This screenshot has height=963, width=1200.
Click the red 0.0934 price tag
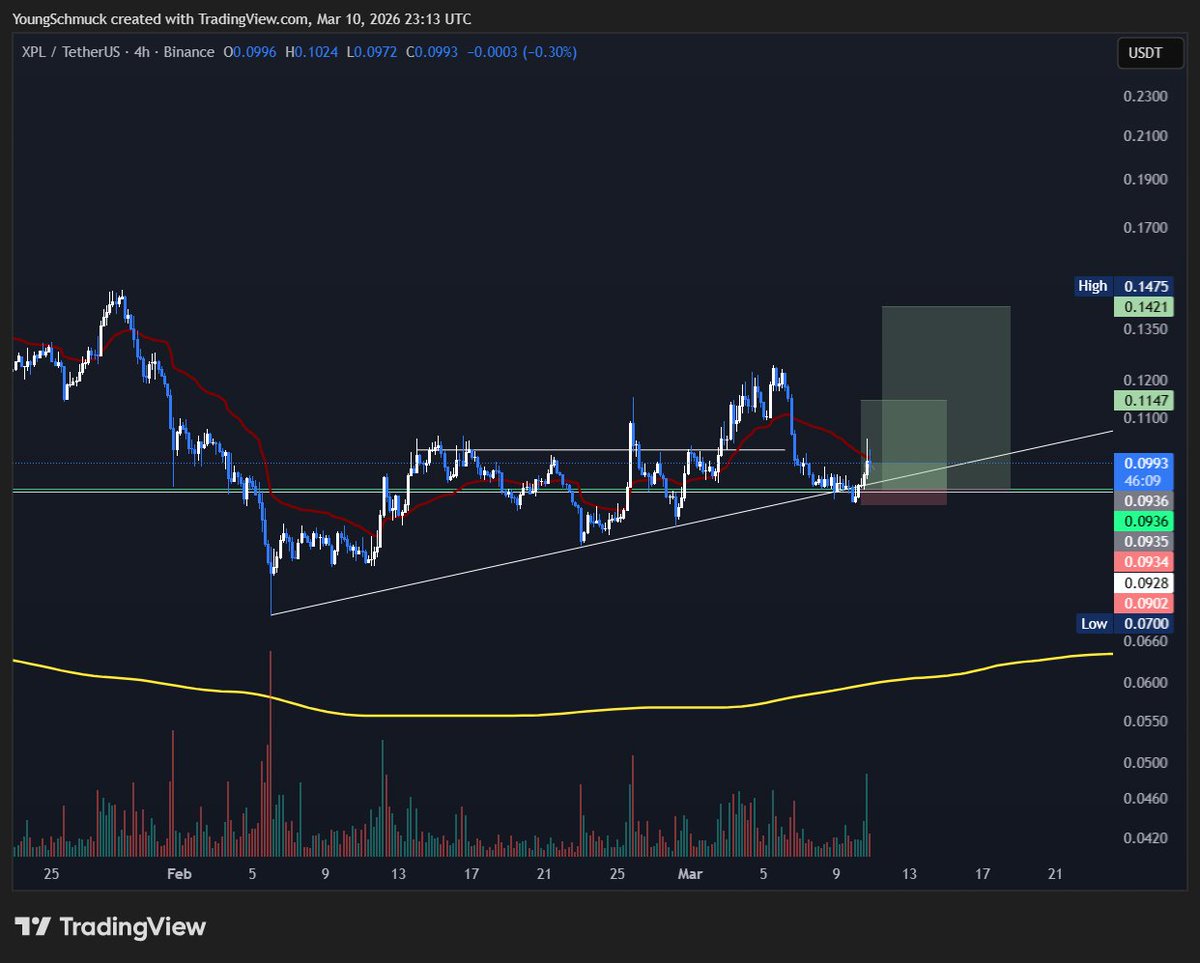[1143, 561]
